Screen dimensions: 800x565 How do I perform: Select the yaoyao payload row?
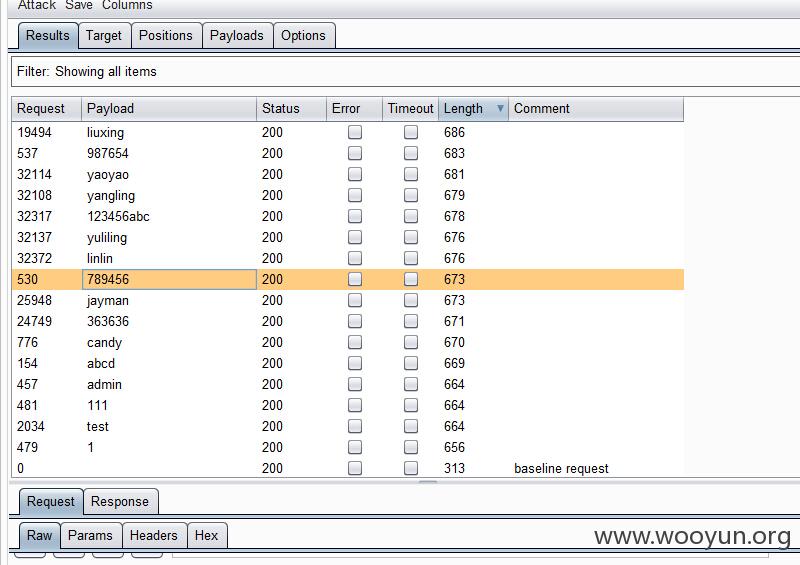pos(348,174)
